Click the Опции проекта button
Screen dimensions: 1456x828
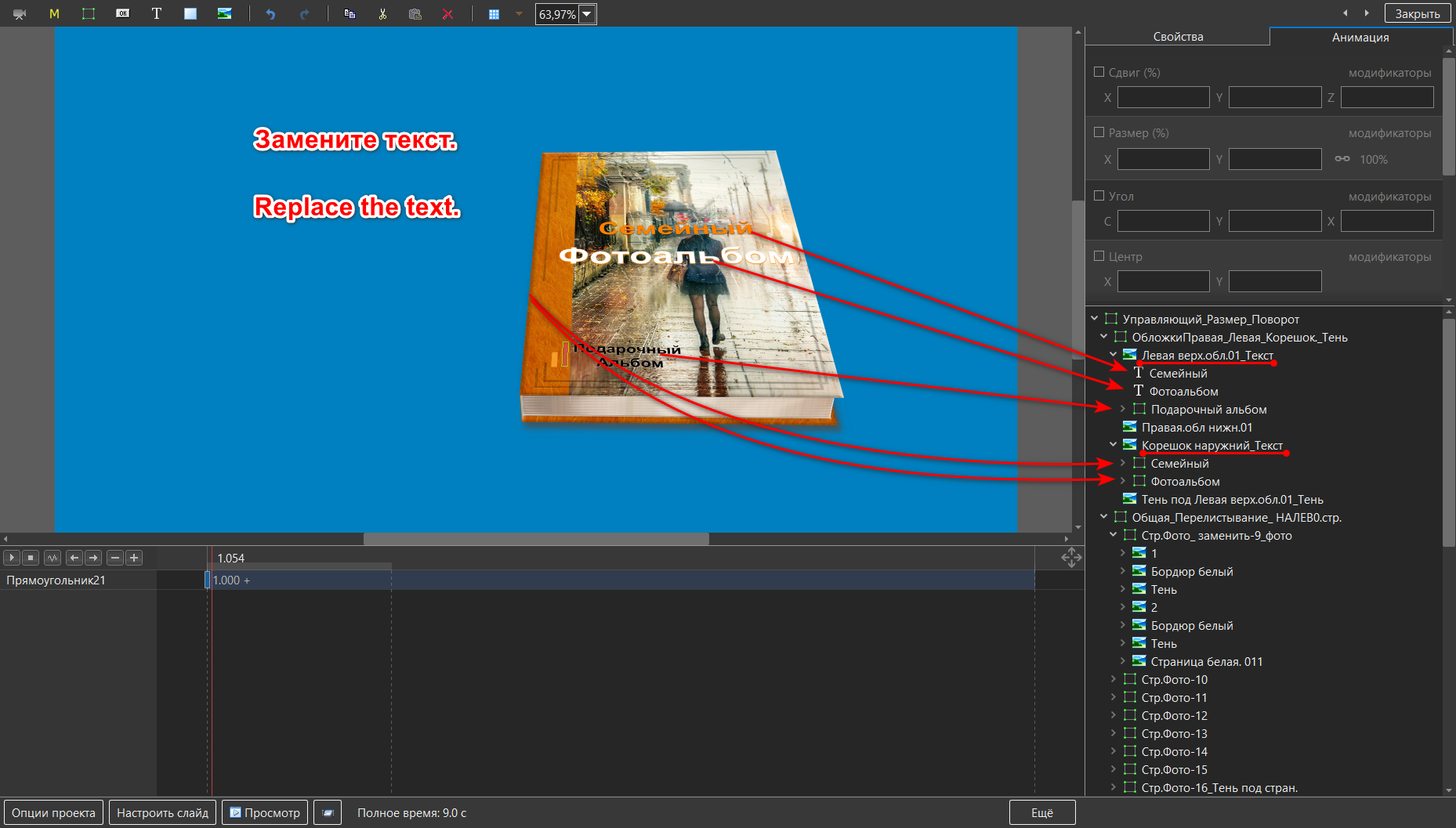click(x=53, y=813)
